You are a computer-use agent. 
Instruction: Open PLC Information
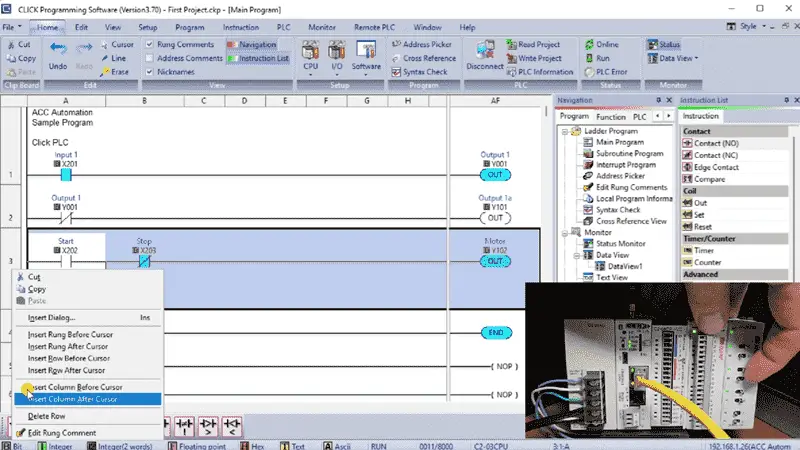540,72
